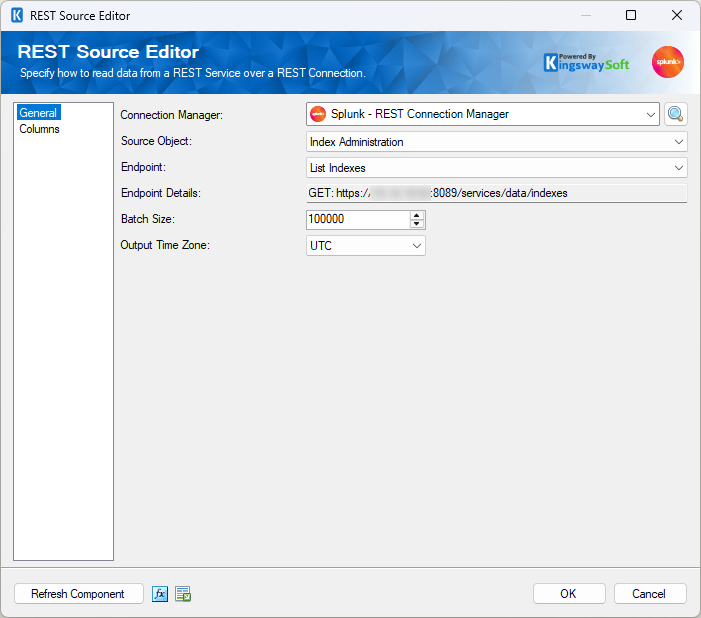The image size is (701, 618).
Task: Click the KingswaySoft logo in the header
Action: click(587, 63)
